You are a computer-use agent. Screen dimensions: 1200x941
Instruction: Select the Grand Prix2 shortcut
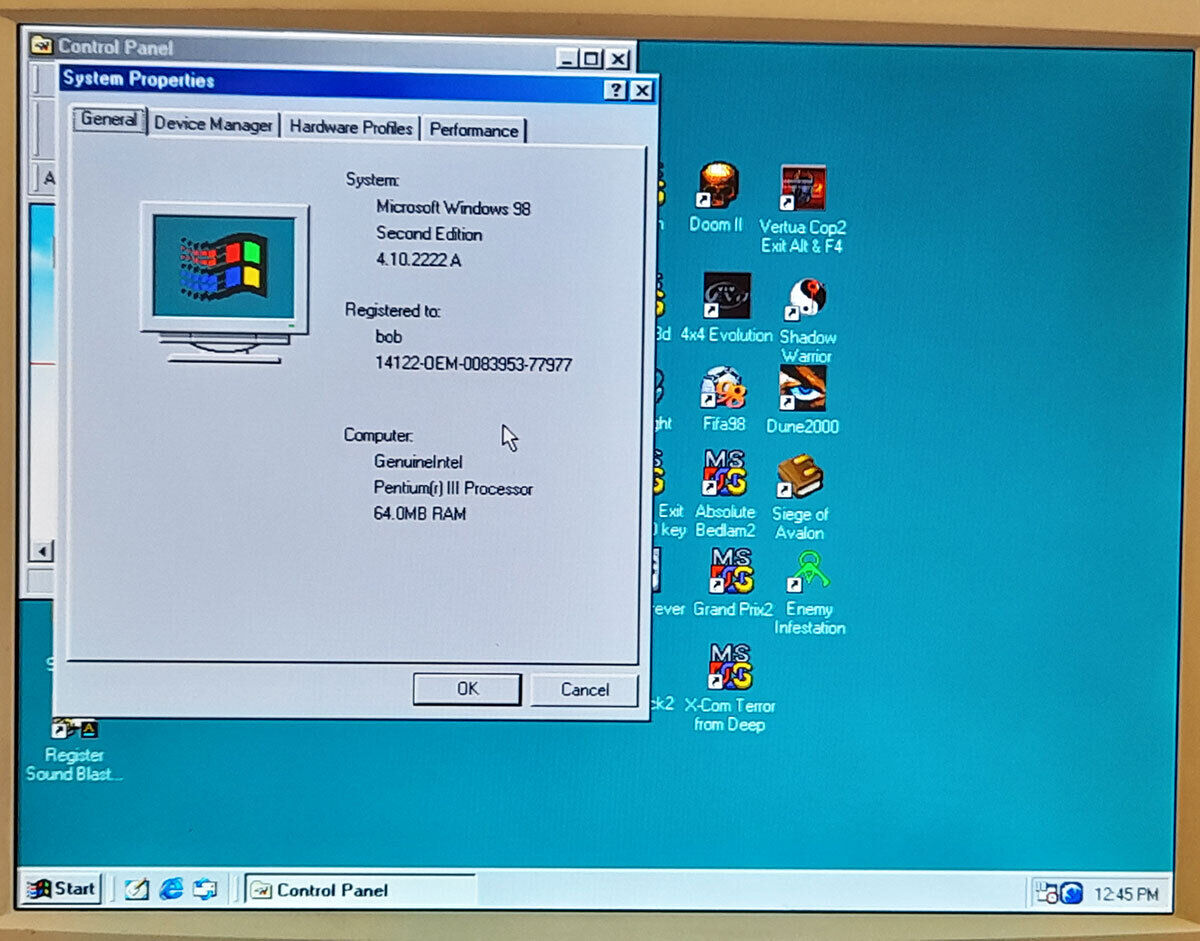point(732,582)
